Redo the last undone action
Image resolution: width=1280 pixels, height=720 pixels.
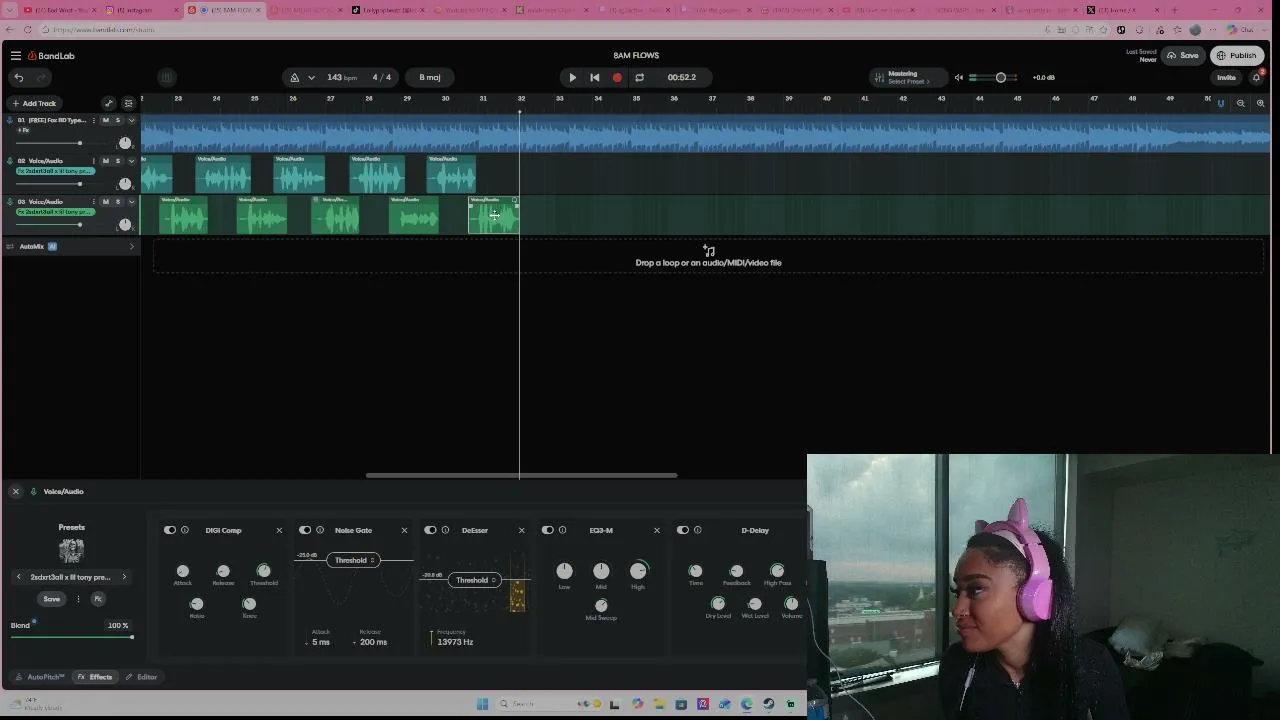point(41,77)
